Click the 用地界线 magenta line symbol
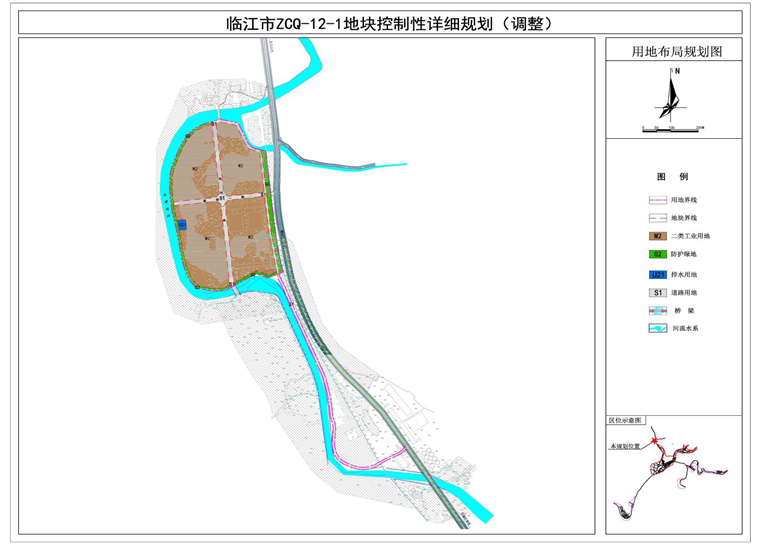The image size is (760, 548). (x=657, y=200)
